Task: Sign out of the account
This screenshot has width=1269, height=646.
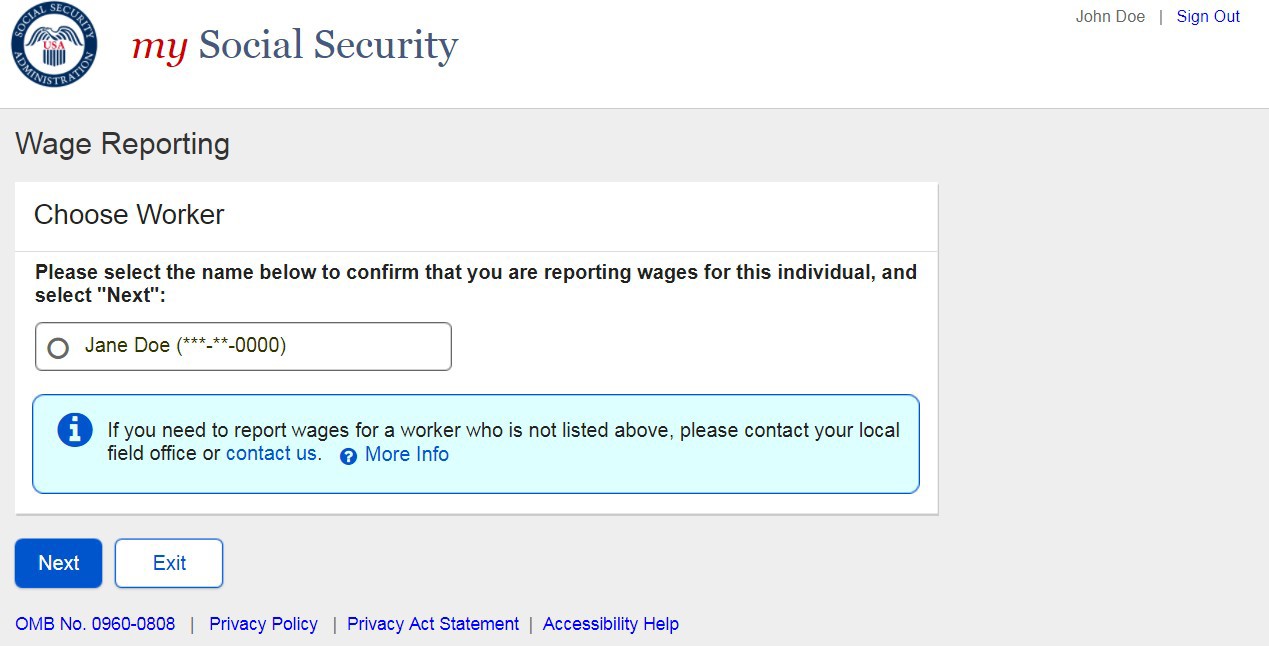Action: point(1207,17)
